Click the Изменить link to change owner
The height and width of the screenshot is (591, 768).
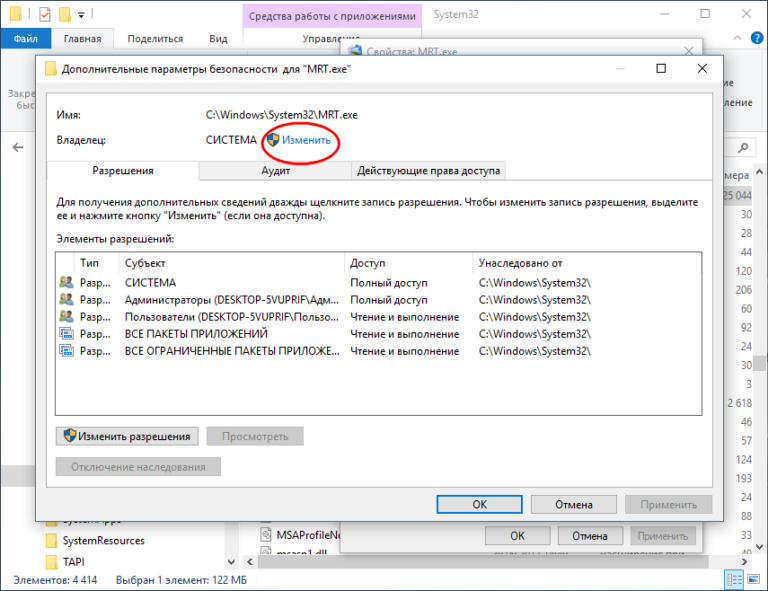pos(305,141)
